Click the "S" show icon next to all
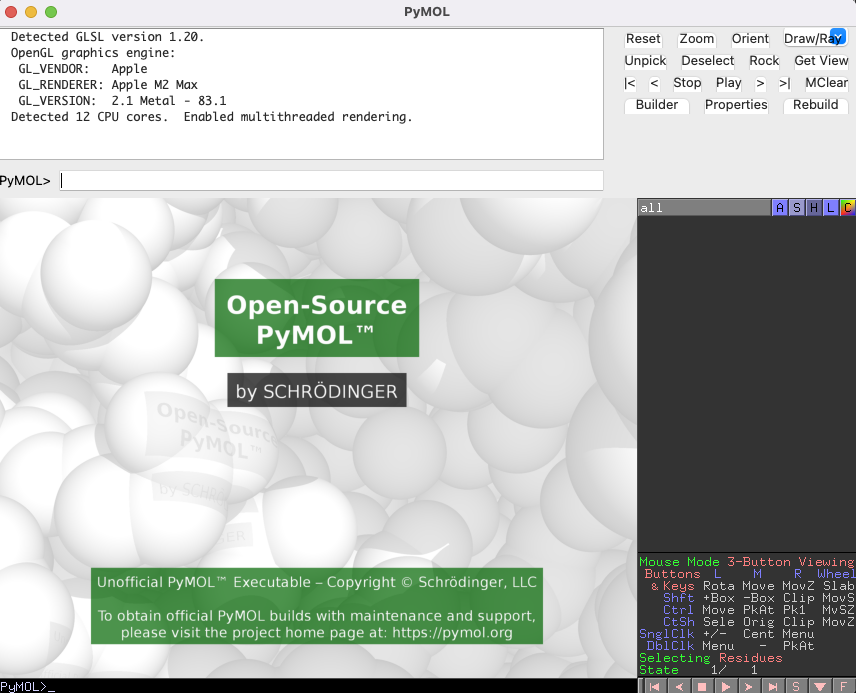 [x=797, y=207]
